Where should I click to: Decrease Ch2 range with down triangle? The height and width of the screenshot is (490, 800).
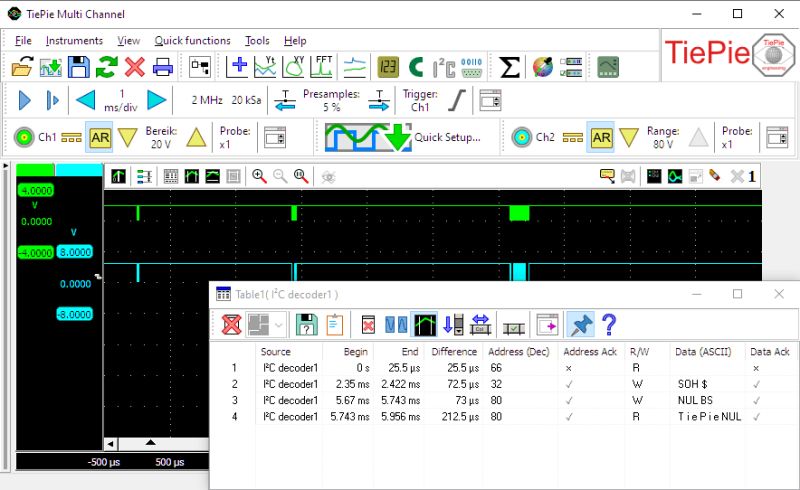[629, 137]
